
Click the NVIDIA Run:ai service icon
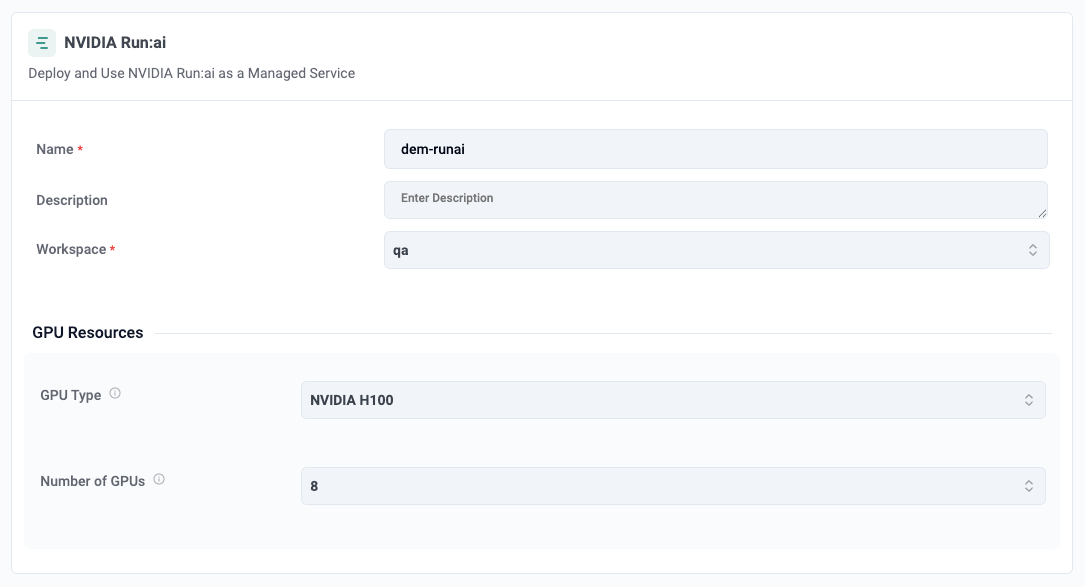tap(42, 43)
